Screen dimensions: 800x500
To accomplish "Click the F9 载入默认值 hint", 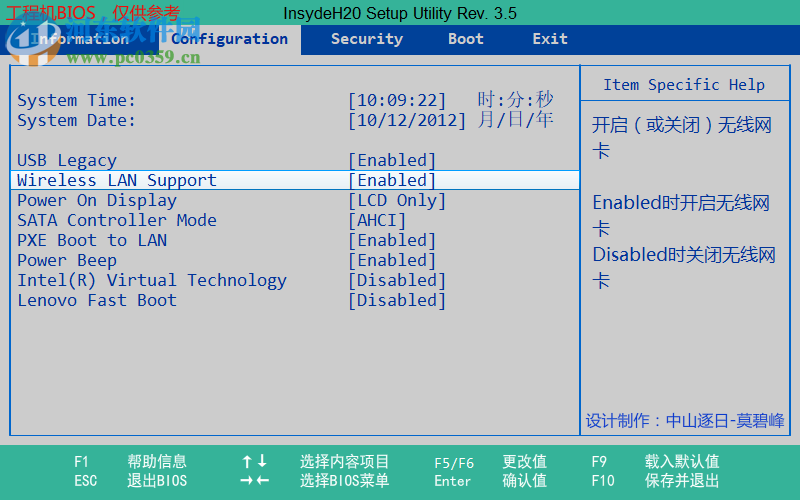I will (x=656, y=462).
